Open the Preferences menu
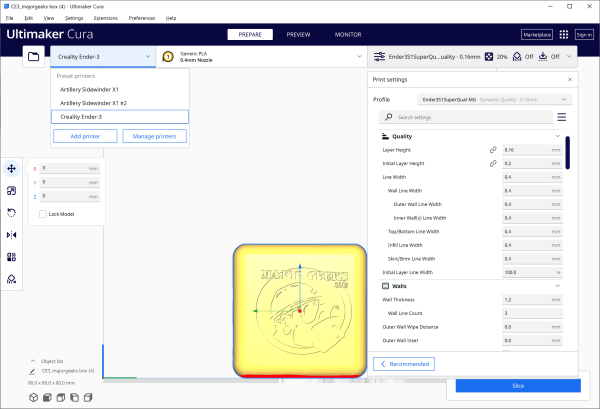The height and width of the screenshot is (409, 600). 142,18
